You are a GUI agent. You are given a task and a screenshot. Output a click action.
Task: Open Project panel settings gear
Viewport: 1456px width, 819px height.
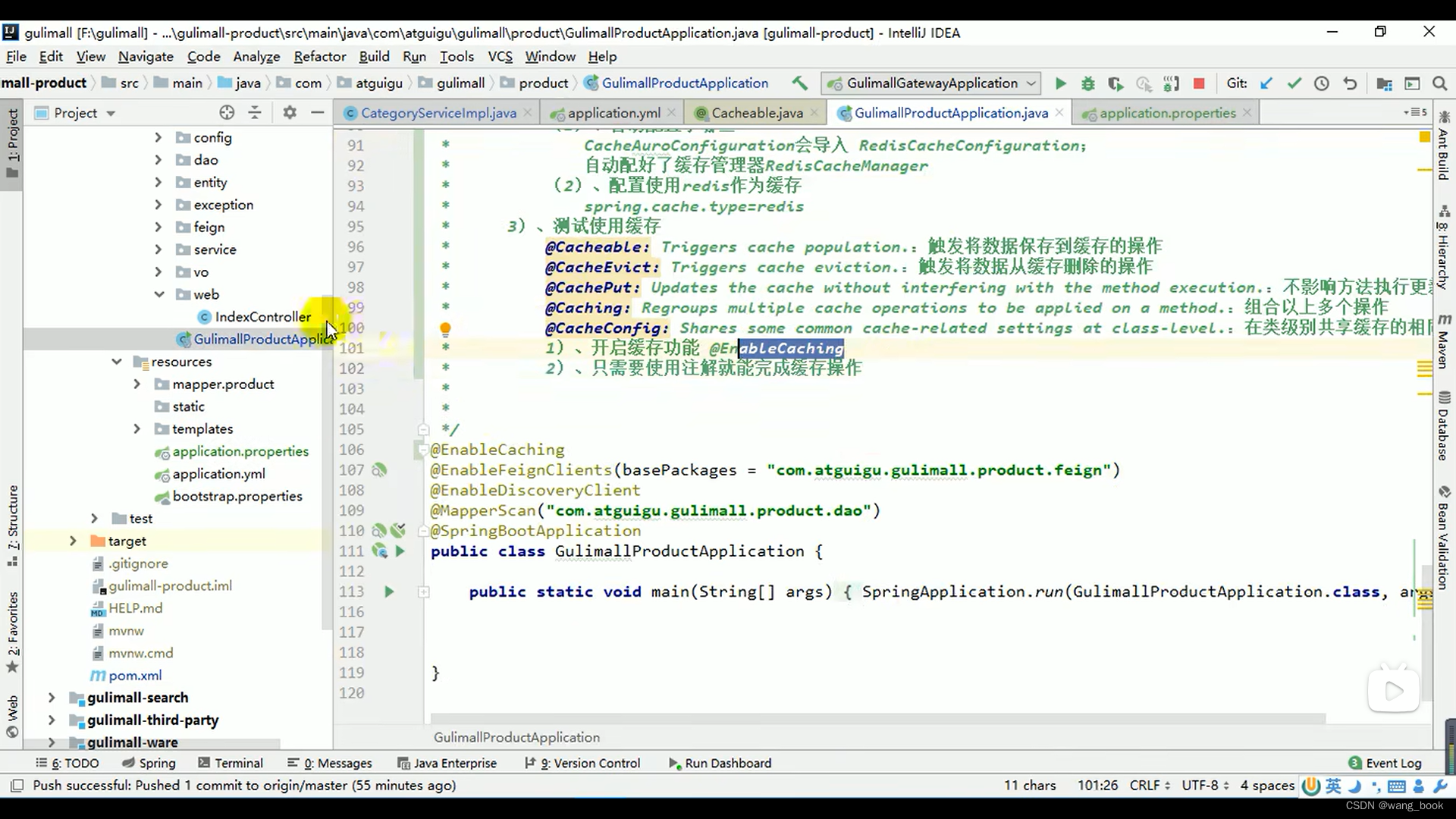click(x=289, y=112)
